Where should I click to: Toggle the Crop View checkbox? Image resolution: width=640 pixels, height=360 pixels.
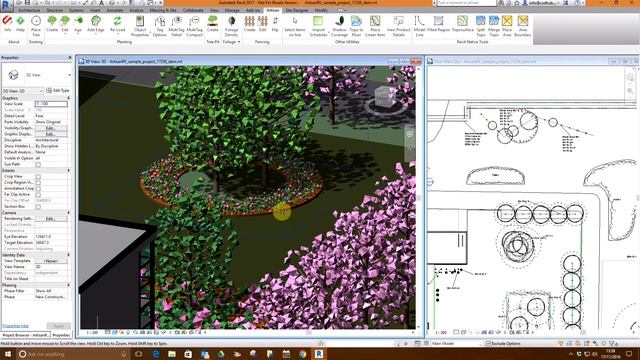[38, 177]
